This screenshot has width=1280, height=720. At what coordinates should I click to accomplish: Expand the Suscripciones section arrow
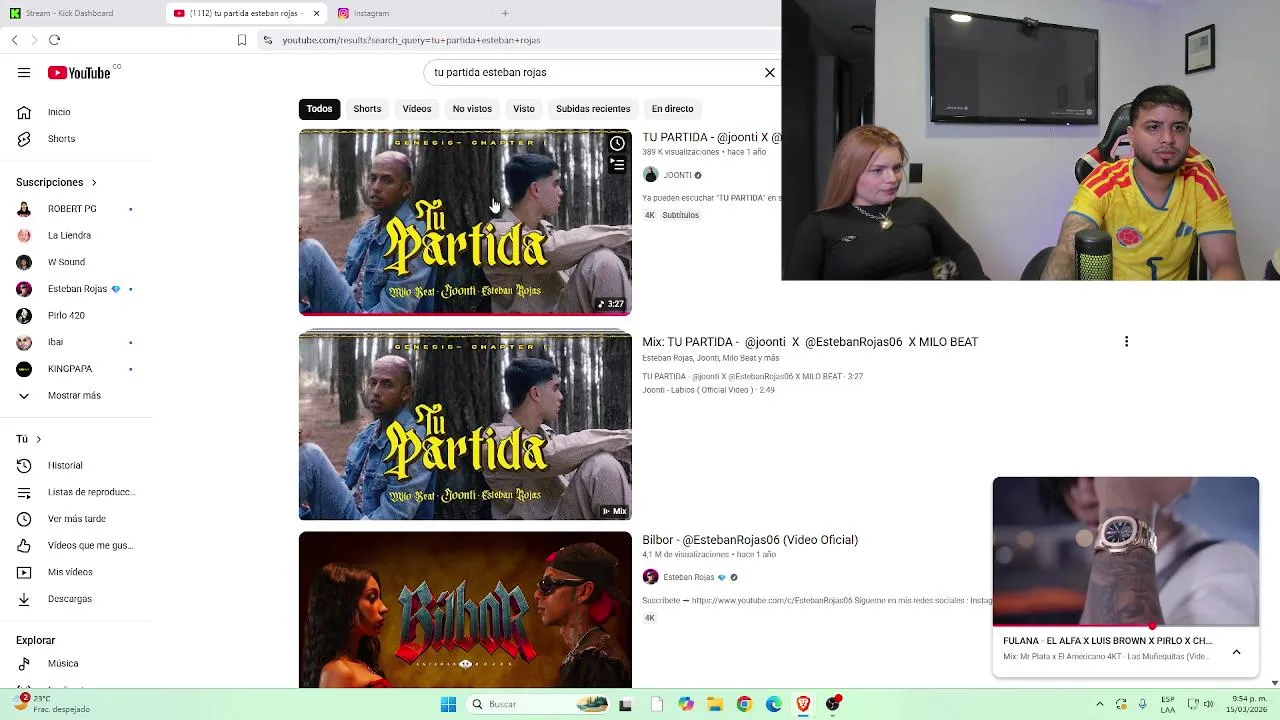pyautogui.click(x=94, y=183)
